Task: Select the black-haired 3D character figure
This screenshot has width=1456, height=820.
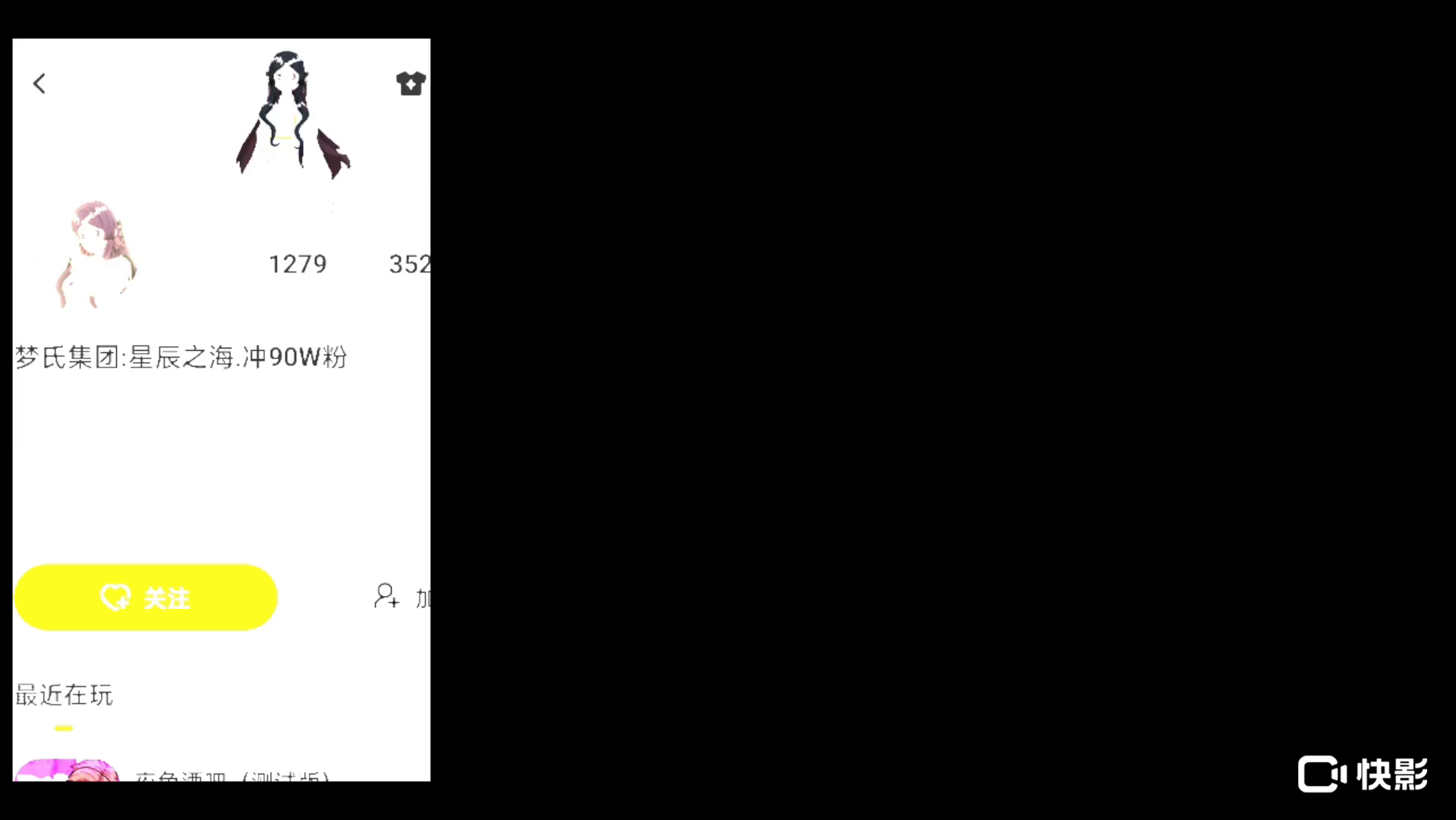Action: (292, 114)
